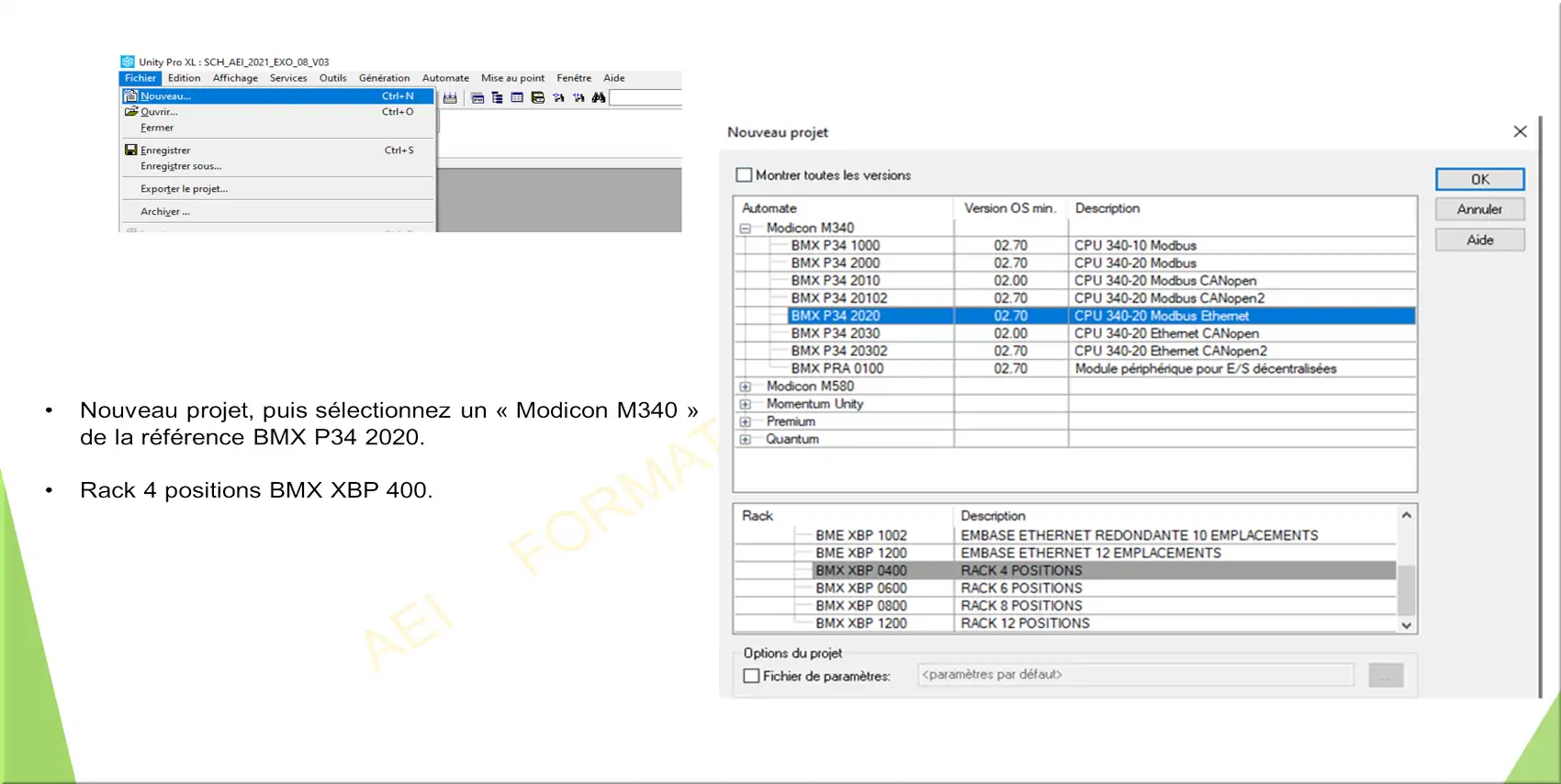Select the BMX P34 20102 row

[1074, 297]
